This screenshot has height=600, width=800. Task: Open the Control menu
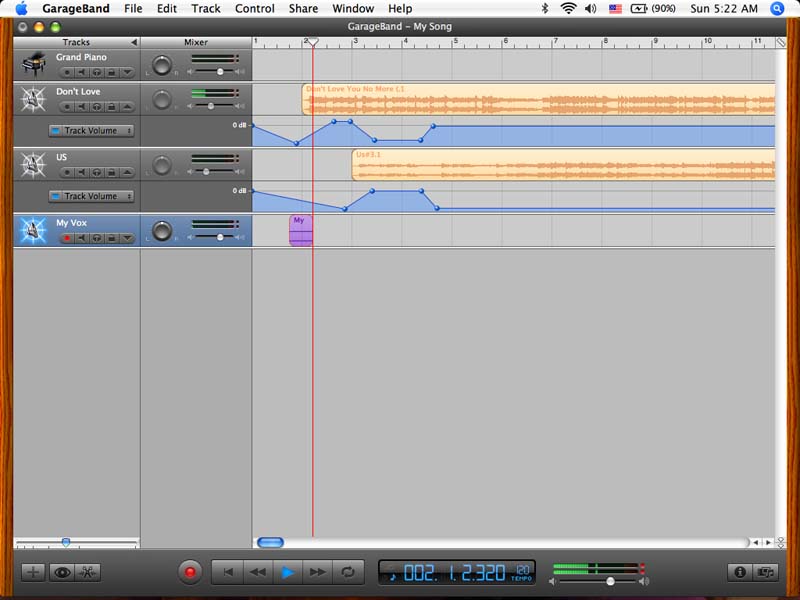(x=255, y=9)
